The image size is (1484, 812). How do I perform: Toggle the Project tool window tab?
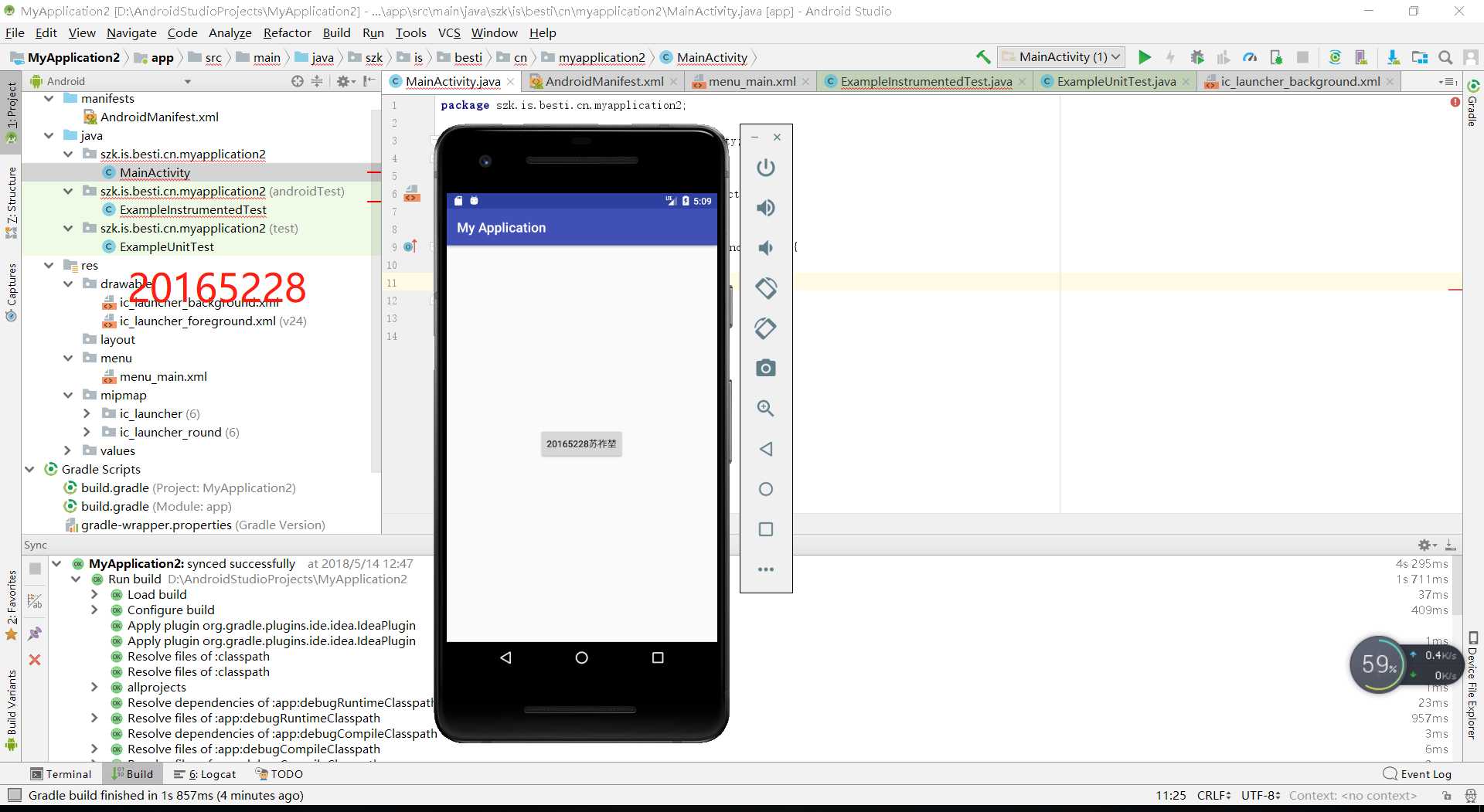[11, 112]
